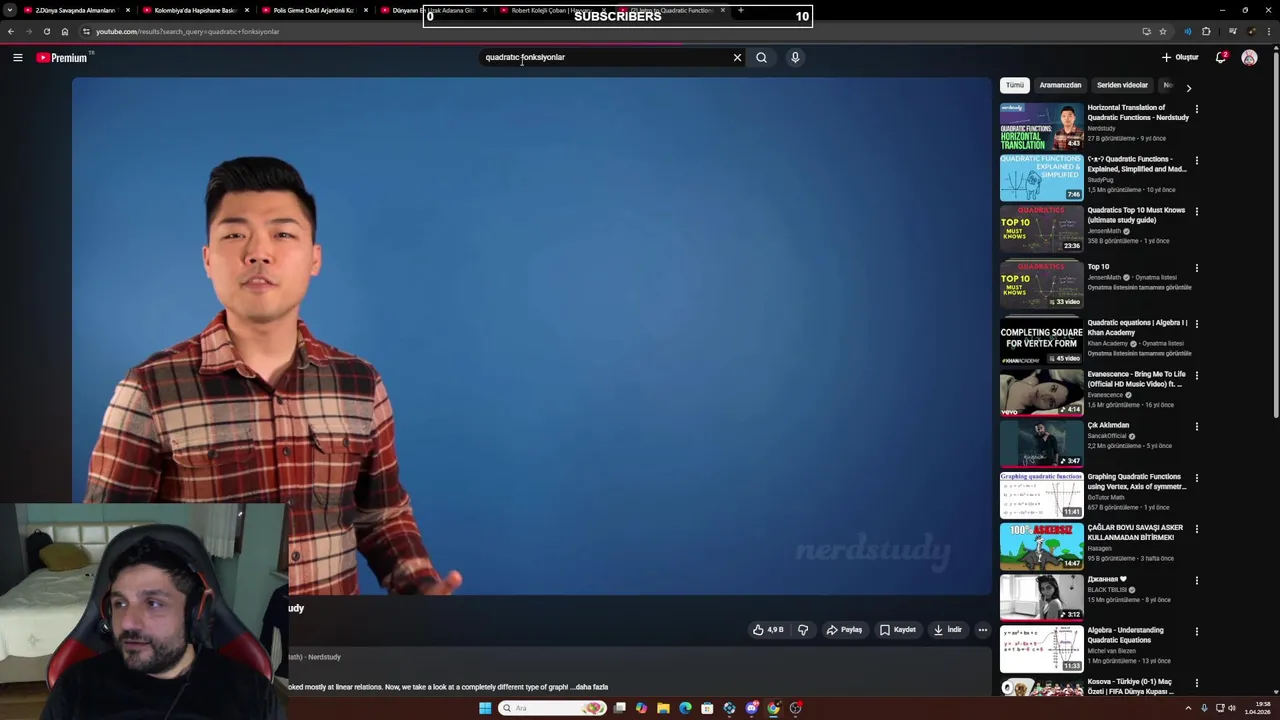Open the Oluştur create button
This screenshot has height=720, width=1280.
[x=1180, y=58]
